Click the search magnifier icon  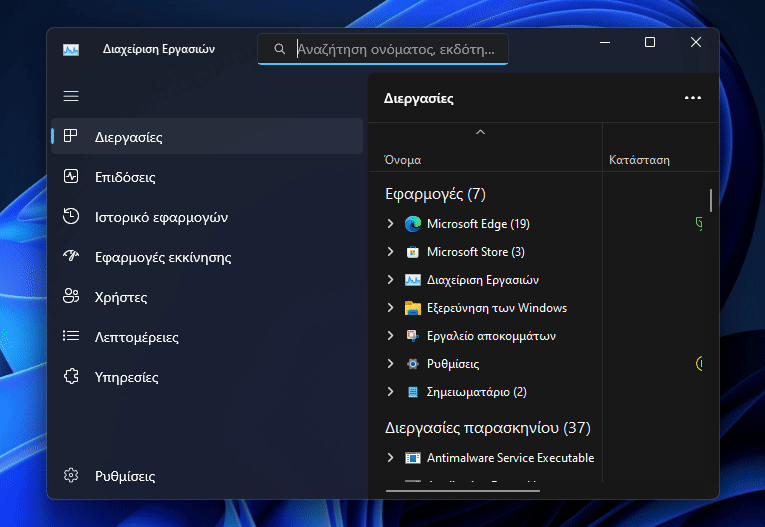coord(280,49)
